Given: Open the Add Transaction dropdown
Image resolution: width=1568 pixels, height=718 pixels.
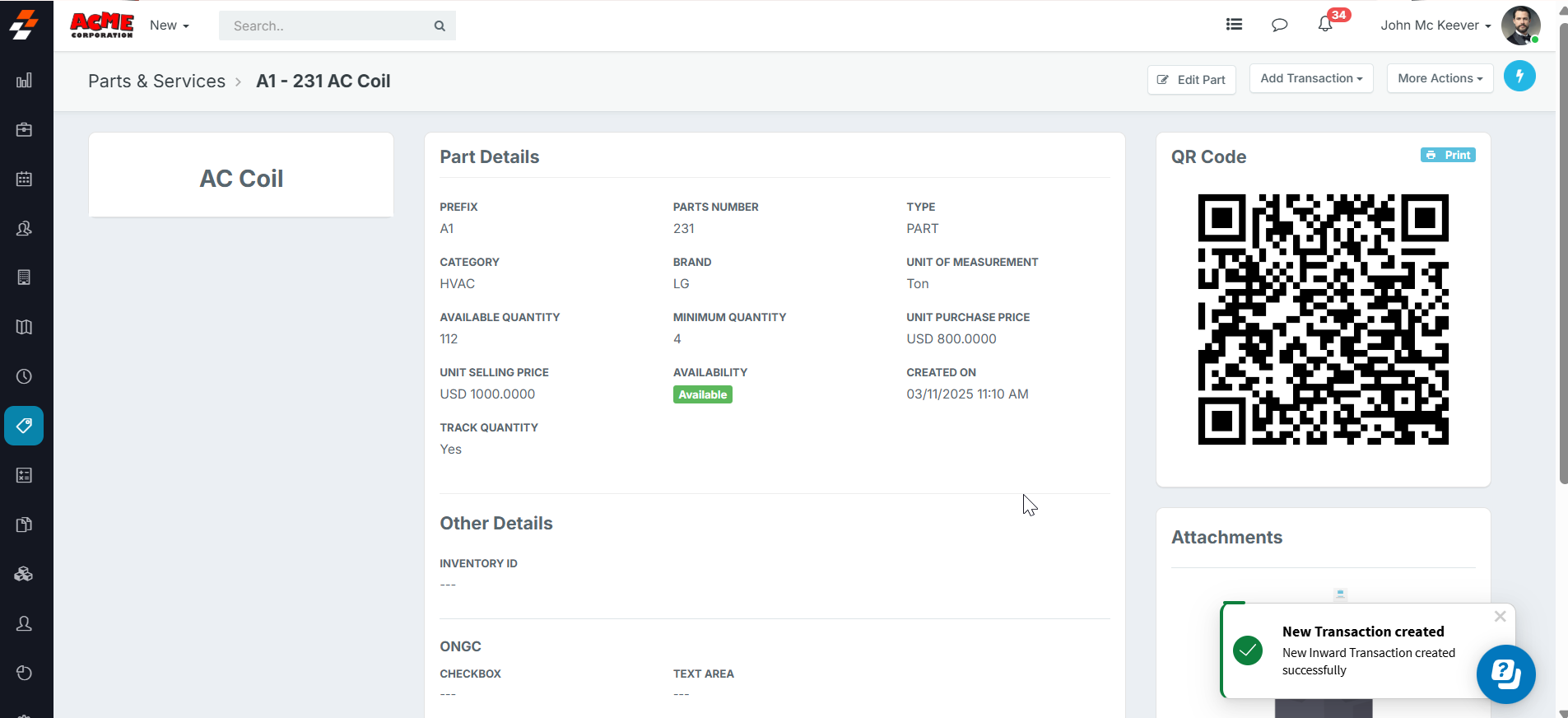Looking at the screenshot, I should point(1311,78).
